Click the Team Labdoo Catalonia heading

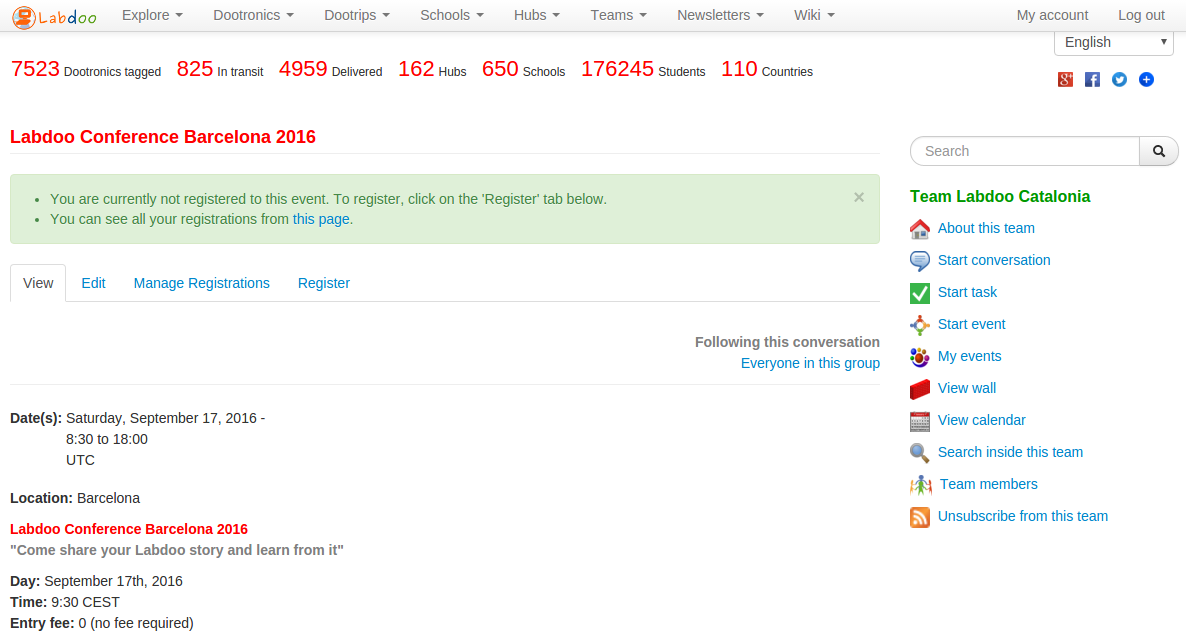click(x=1000, y=197)
